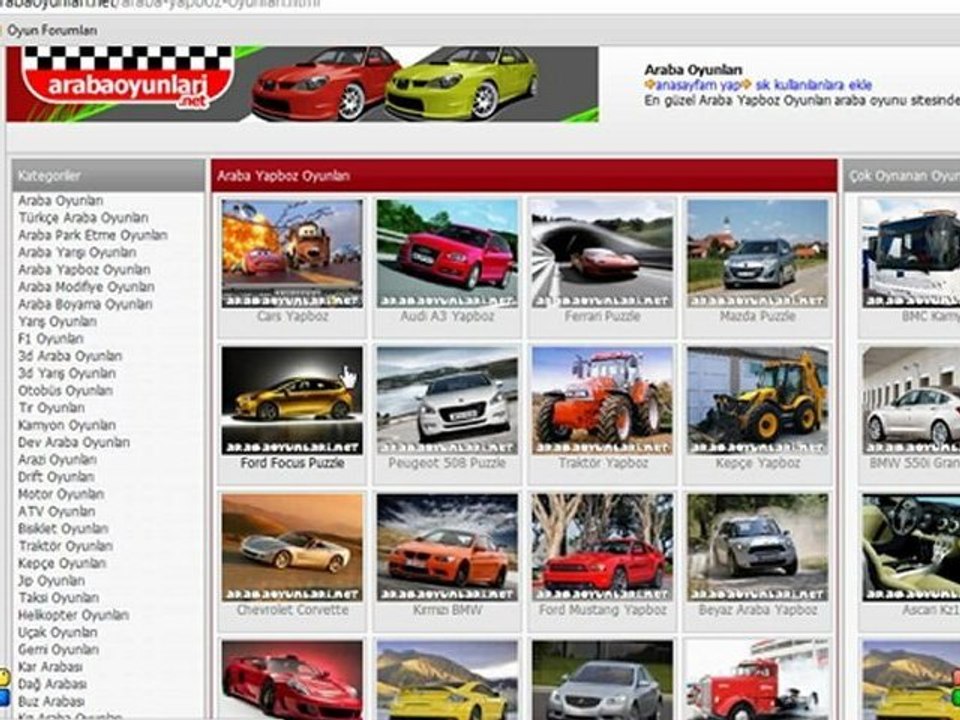960x720 pixels.
Task: Click the sık kullanılanlara ekle link
Action: [813, 85]
